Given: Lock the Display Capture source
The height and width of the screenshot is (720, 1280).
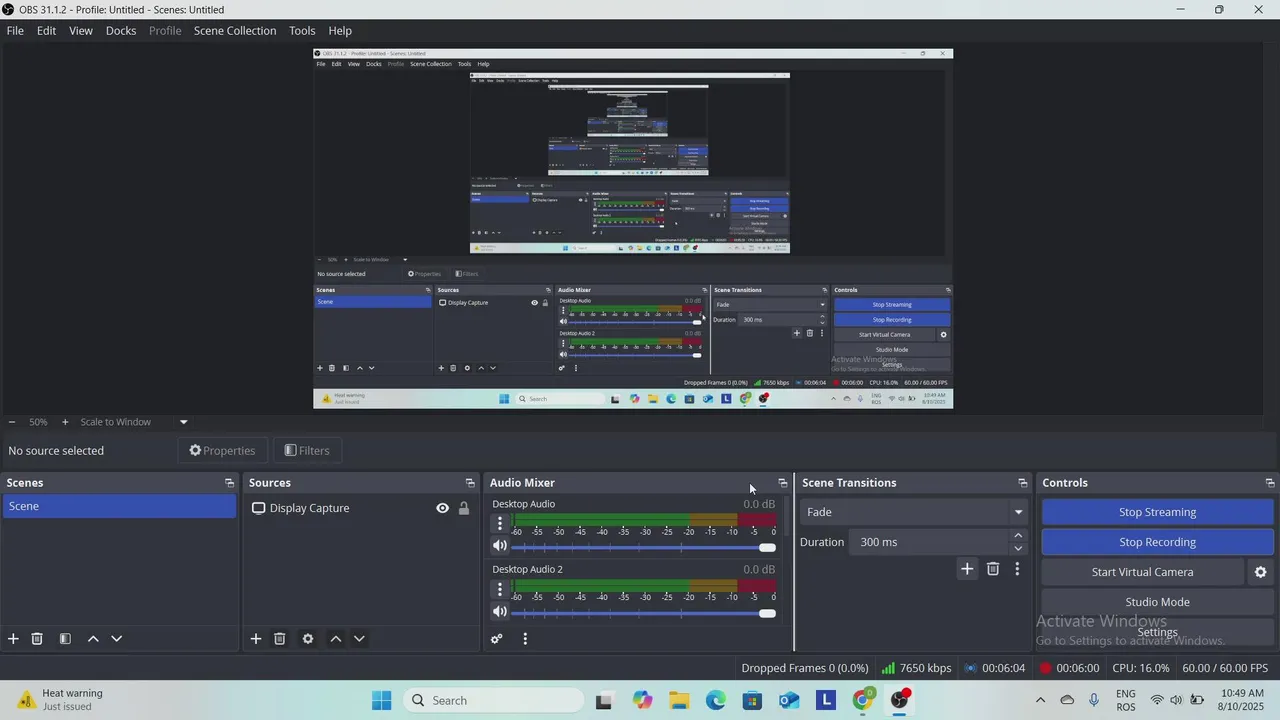Looking at the screenshot, I should point(464,508).
